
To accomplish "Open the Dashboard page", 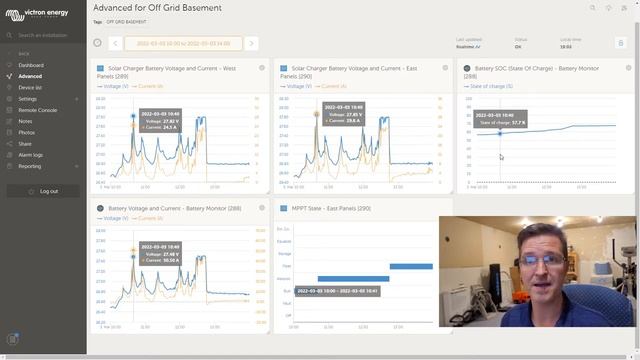I will tap(31, 65).
